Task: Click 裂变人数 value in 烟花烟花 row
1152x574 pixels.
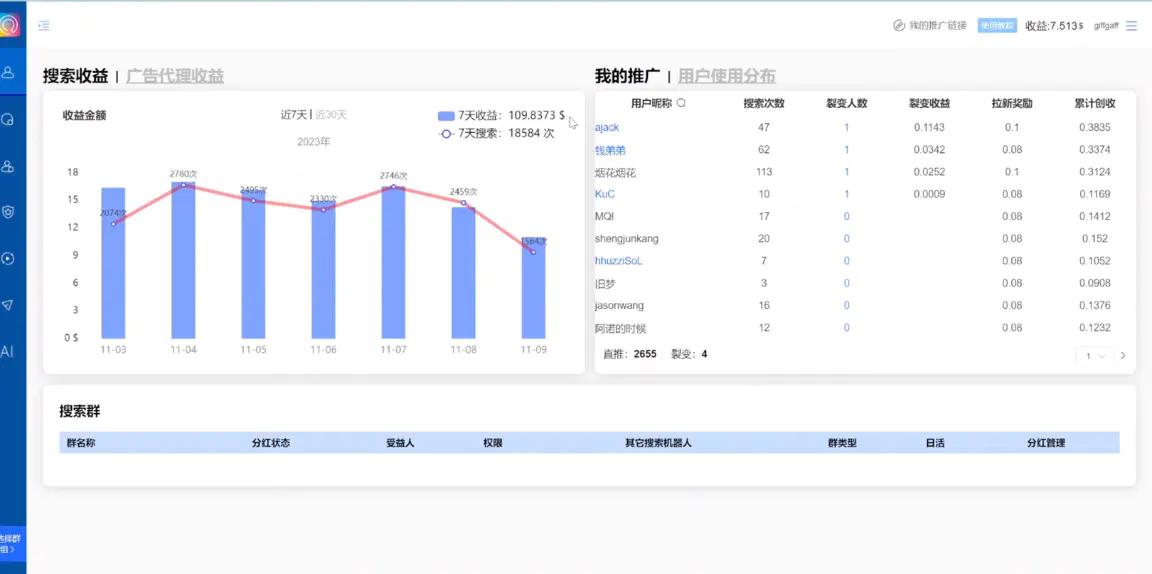Action: pos(846,172)
